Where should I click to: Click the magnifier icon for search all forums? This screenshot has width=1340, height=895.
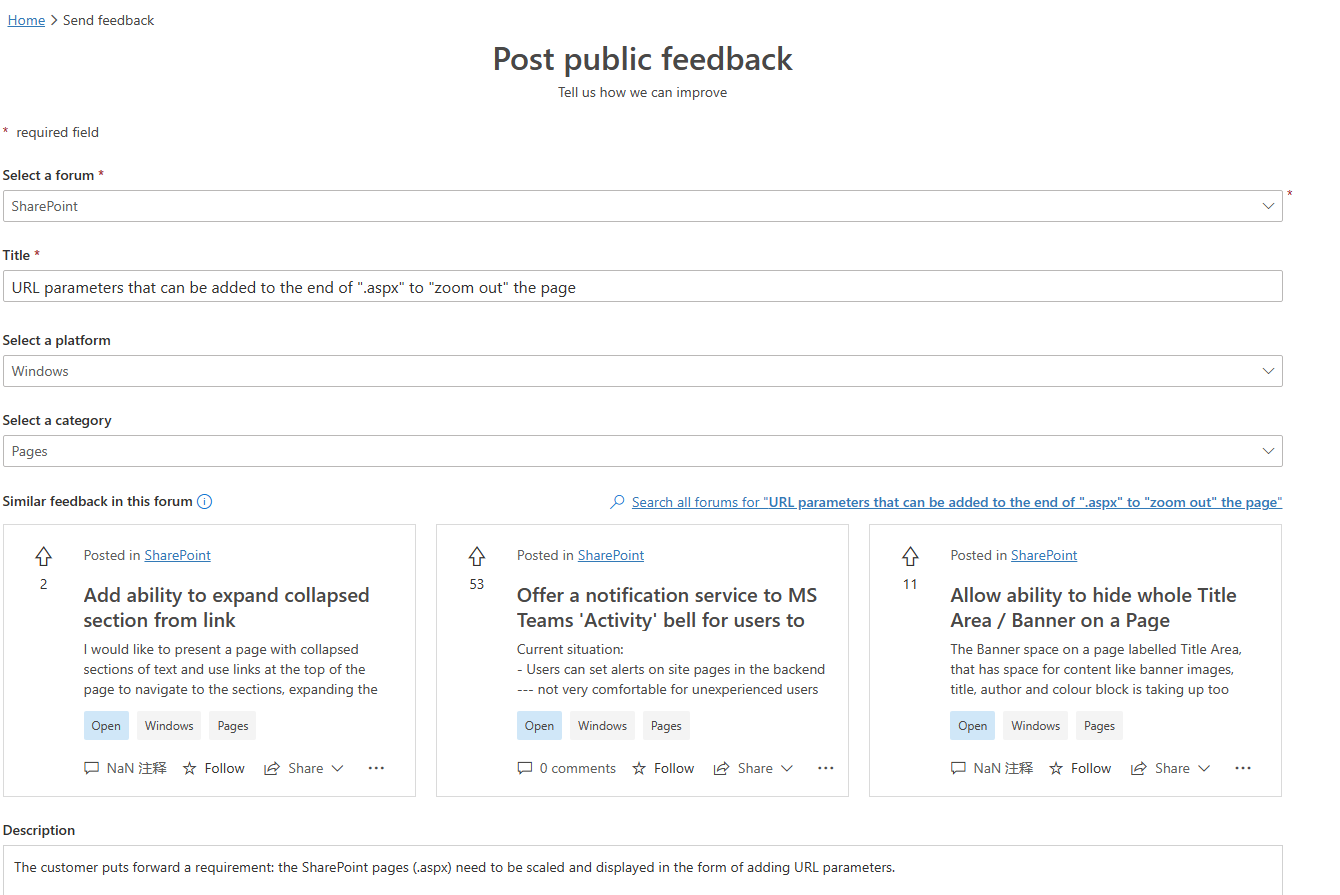(617, 502)
